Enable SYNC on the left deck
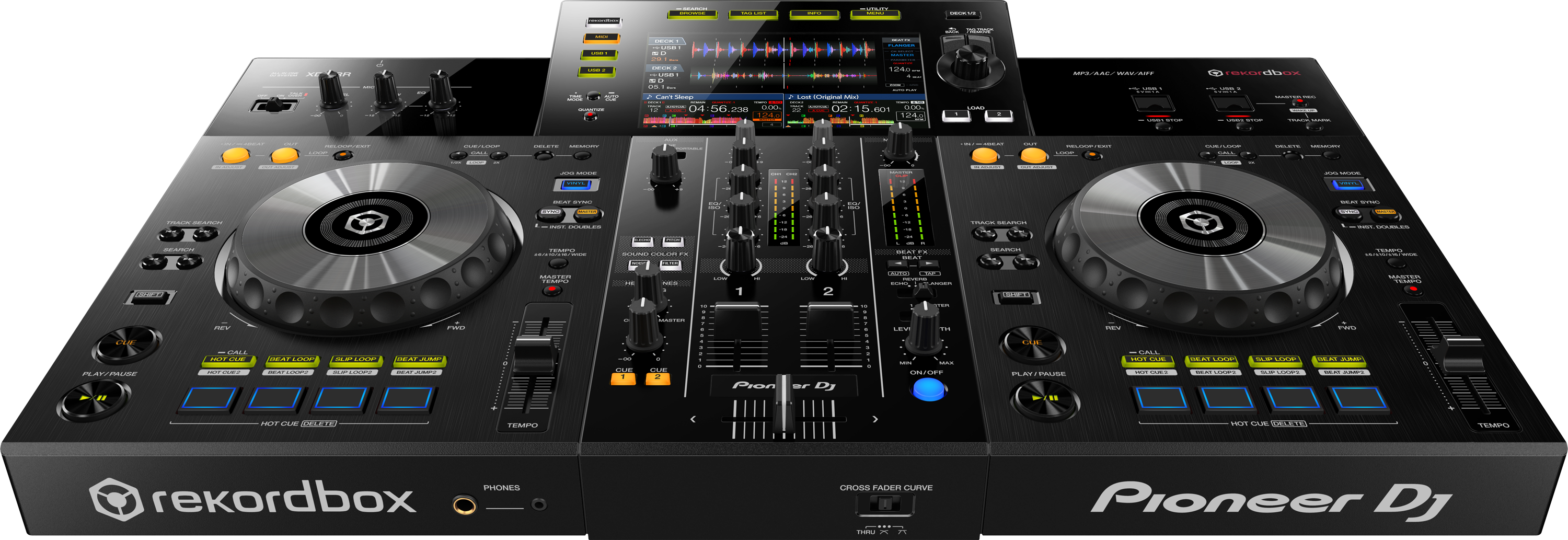 click(551, 213)
